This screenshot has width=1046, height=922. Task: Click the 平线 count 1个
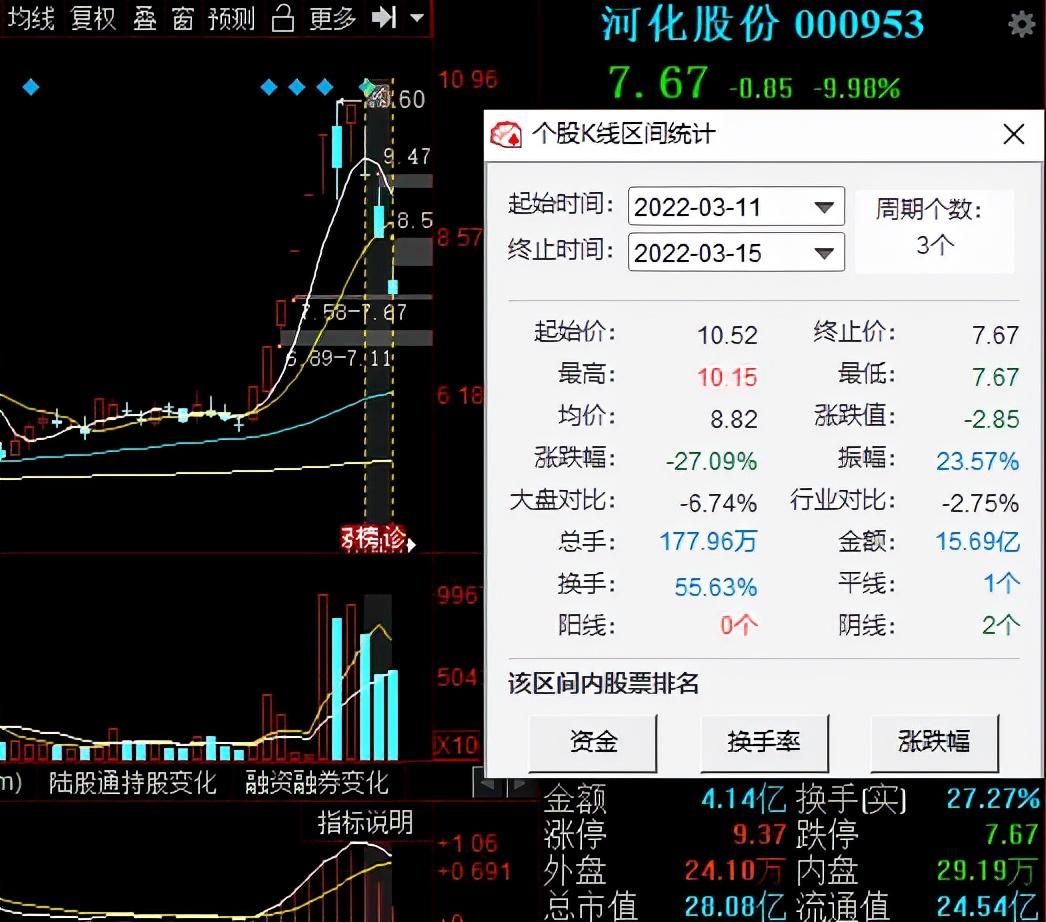(1001, 583)
